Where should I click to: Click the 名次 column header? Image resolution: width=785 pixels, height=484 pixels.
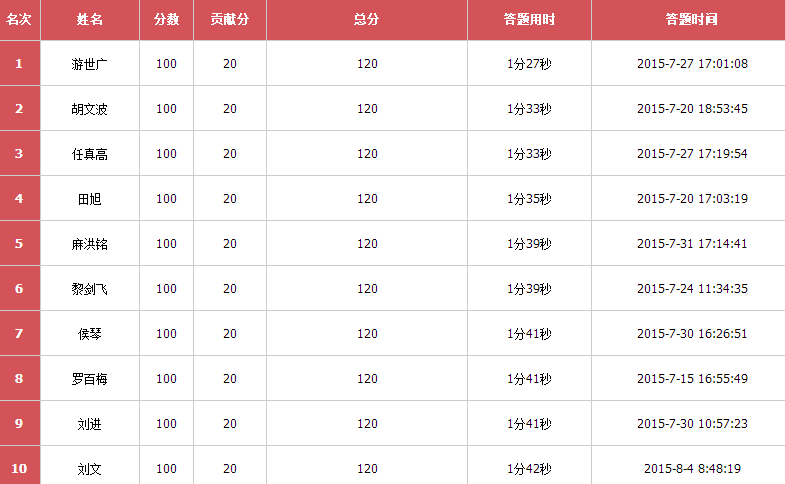click(x=19, y=20)
